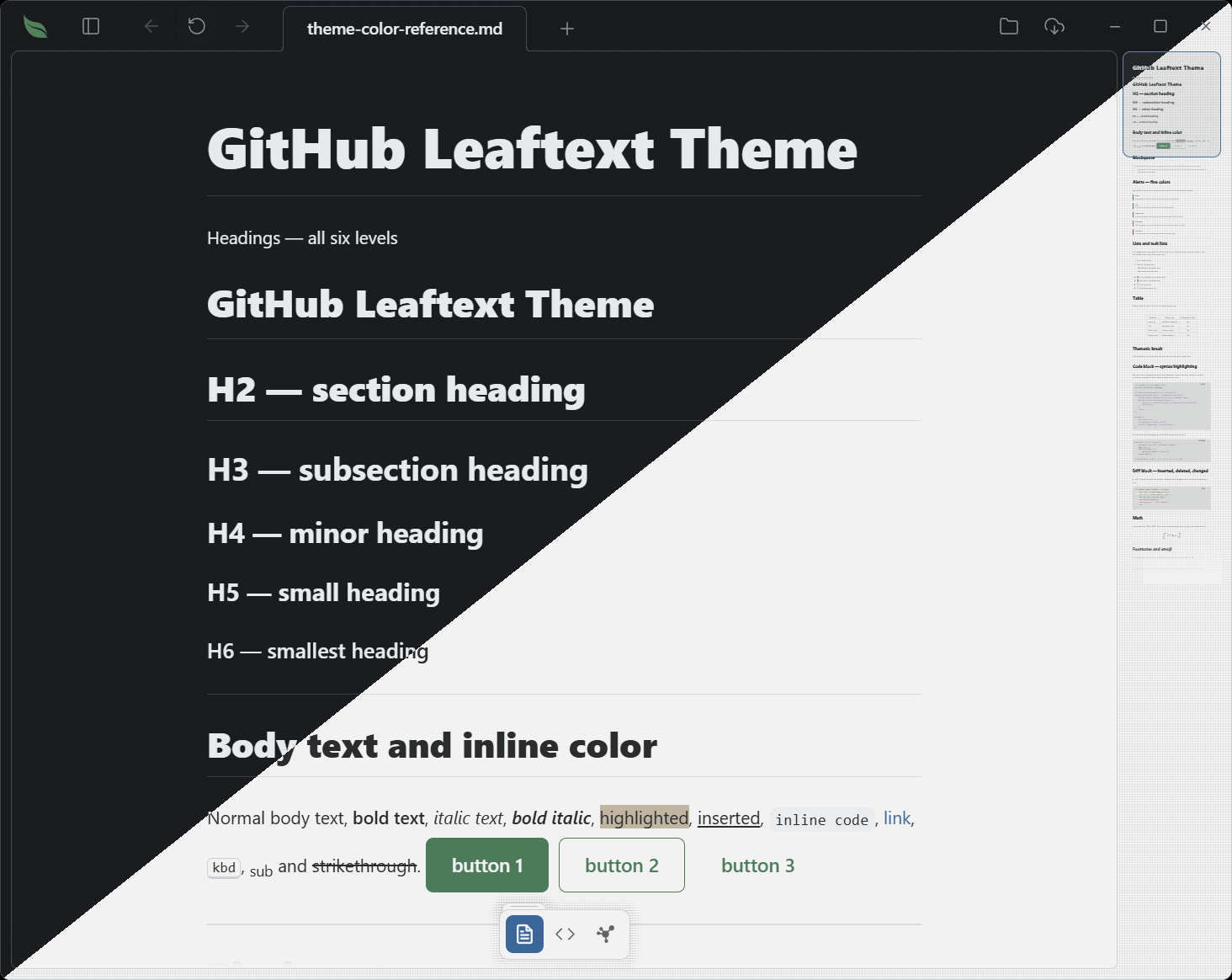
Task: Click the "H2 — section heading" title
Action: pyautogui.click(x=396, y=390)
